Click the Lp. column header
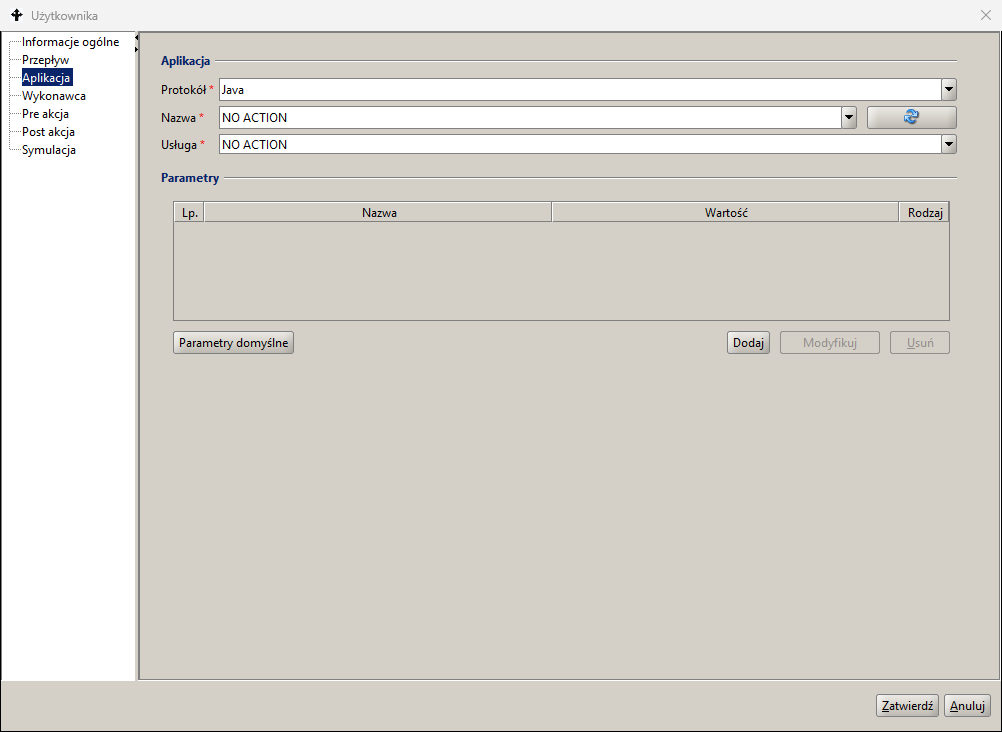 [189, 213]
